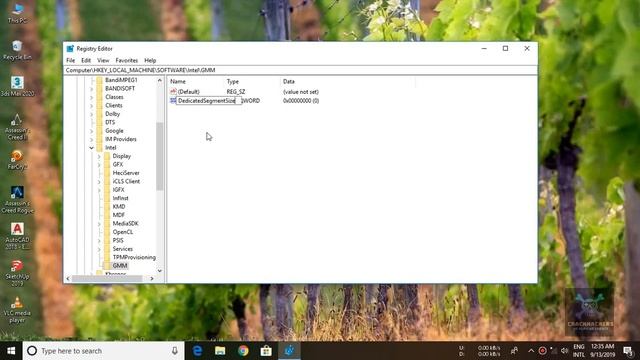Click the tree horizontal scroll right arrow
Screen dimensions: 640x360
(152, 278)
